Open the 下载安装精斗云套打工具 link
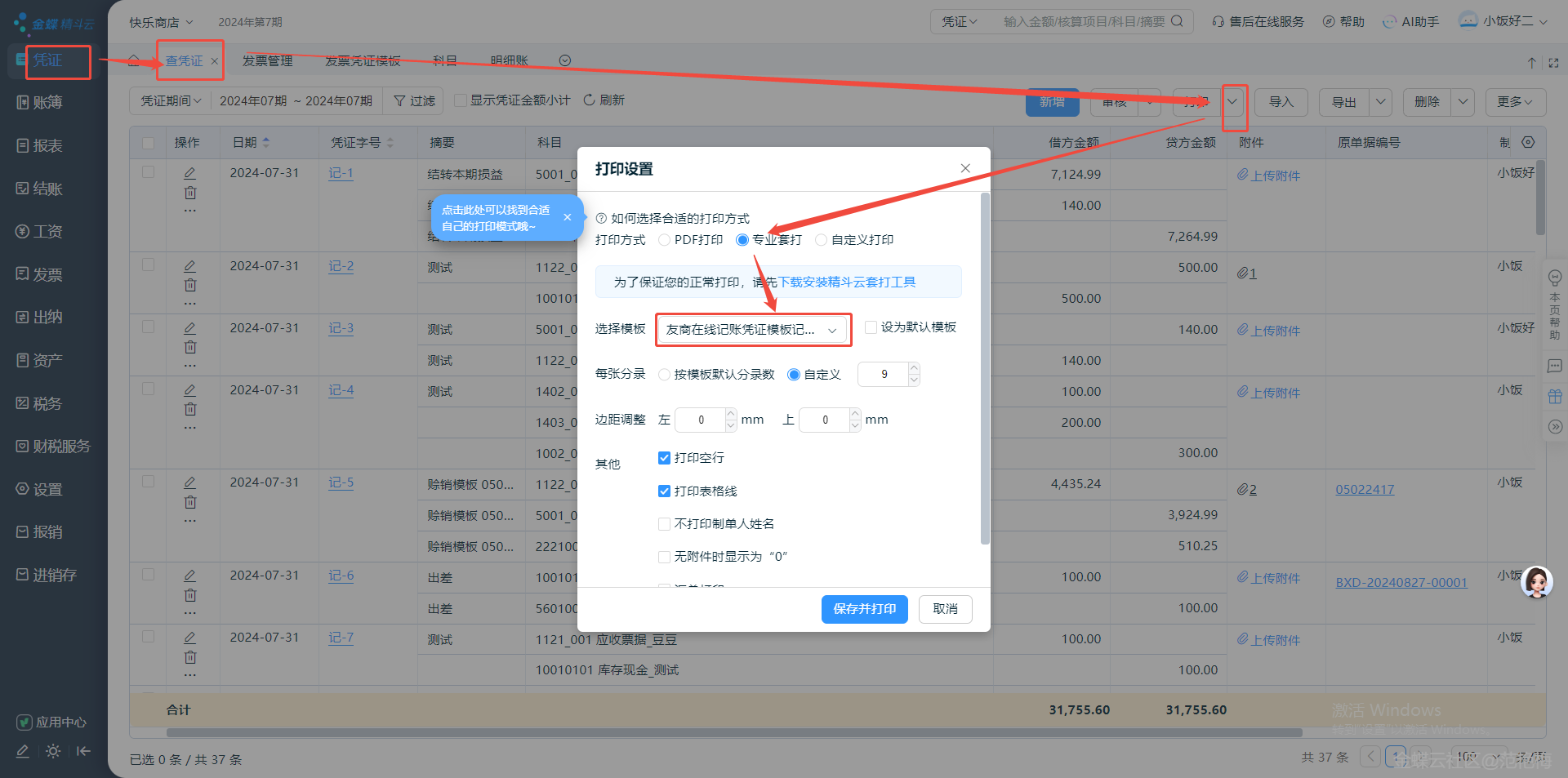 point(847,282)
